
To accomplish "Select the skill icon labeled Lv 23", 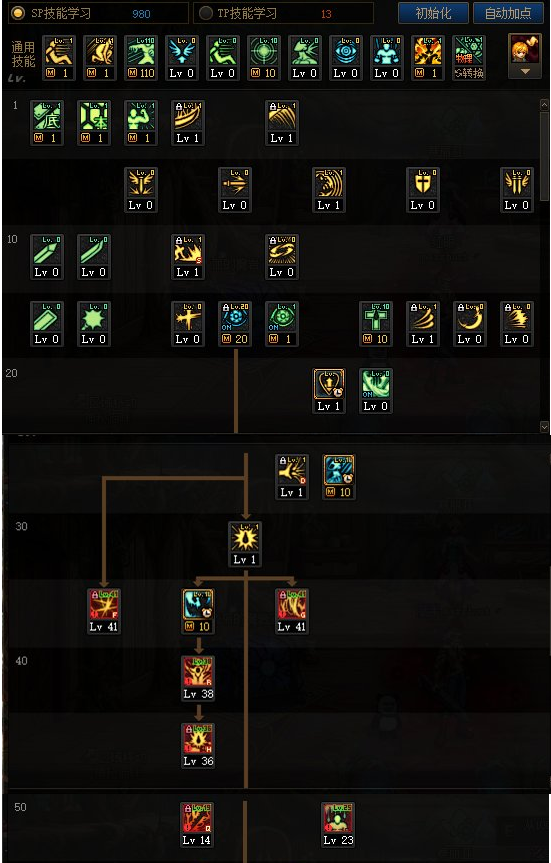I will [338, 824].
